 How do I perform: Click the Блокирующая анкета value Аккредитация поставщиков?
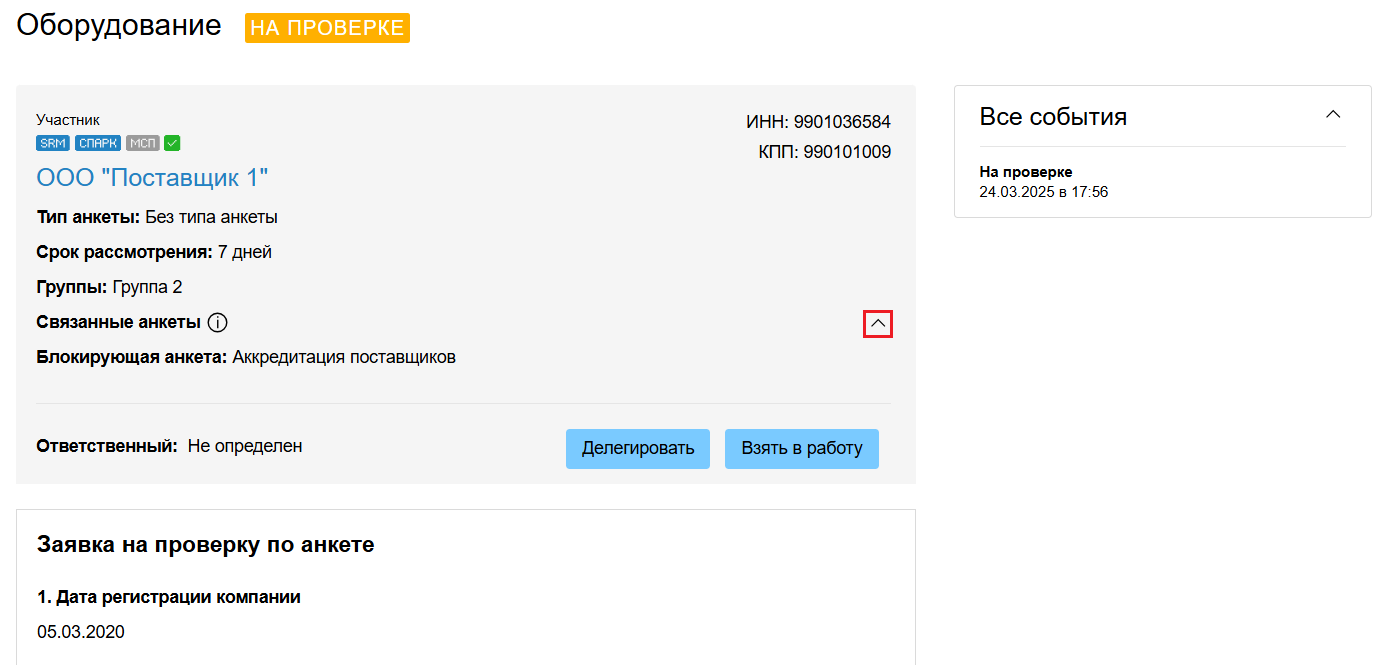(x=344, y=357)
